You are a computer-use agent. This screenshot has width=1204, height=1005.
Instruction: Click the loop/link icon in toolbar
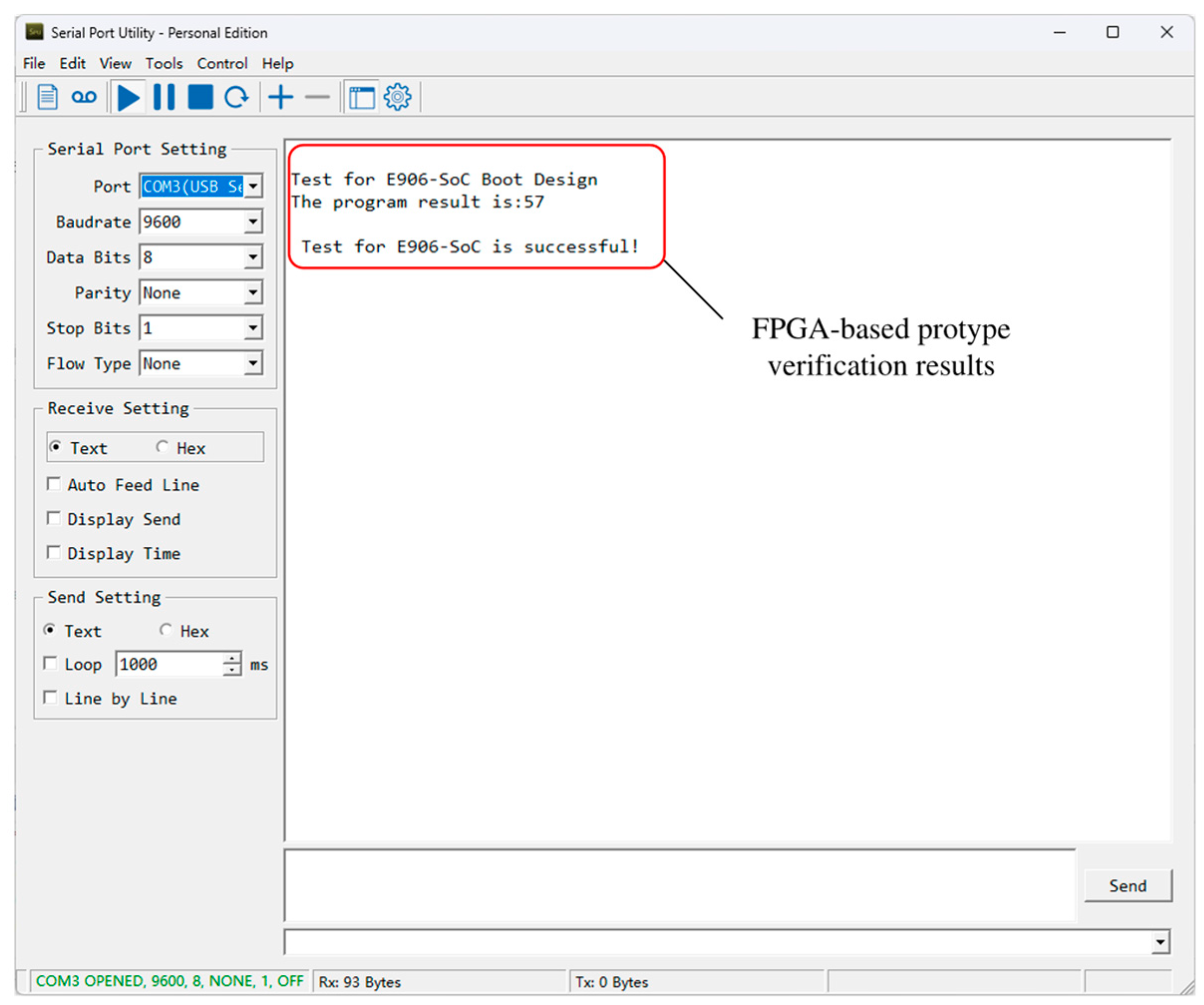(84, 97)
